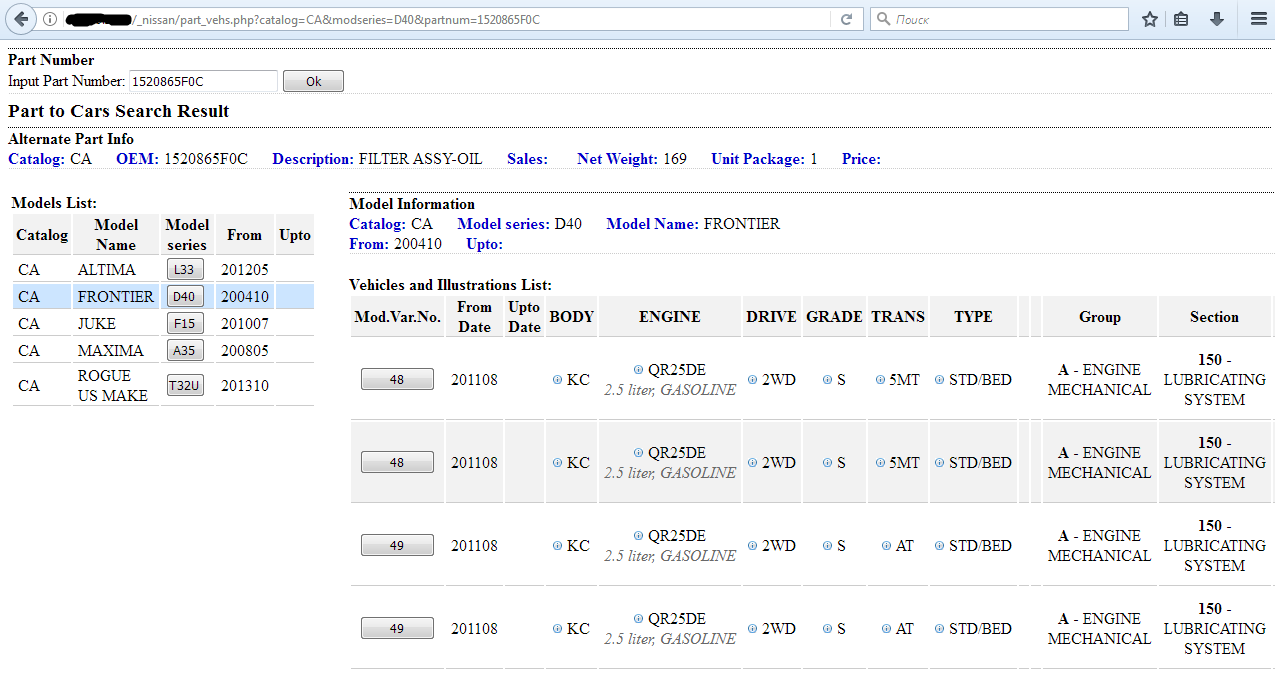Image resolution: width=1275 pixels, height=687 pixels.
Task: Open model series L33 for ALTIMA
Action: pyautogui.click(x=186, y=269)
